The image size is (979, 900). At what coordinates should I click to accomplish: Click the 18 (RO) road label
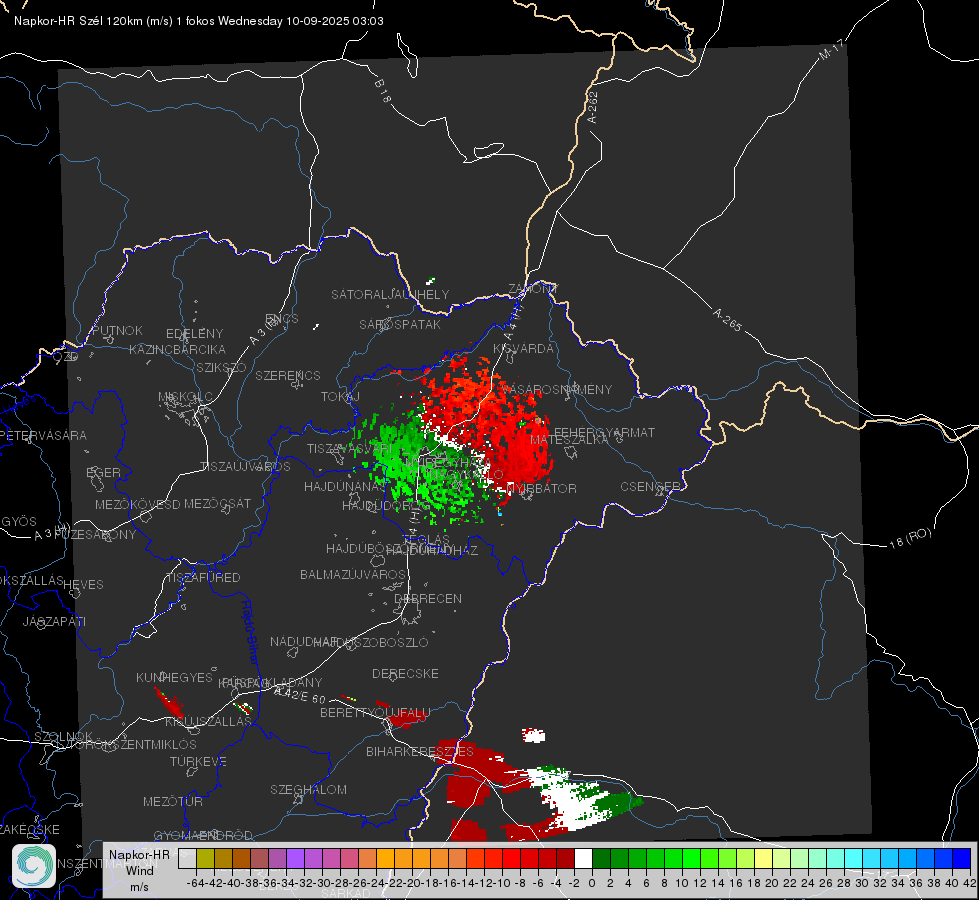pyautogui.click(x=910, y=538)
